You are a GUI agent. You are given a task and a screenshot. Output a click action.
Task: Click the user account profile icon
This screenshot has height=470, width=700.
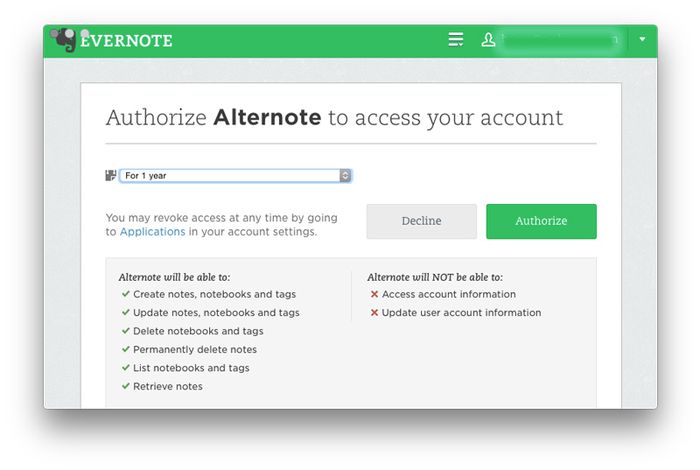pyautogui.click(x=488, y=39)
